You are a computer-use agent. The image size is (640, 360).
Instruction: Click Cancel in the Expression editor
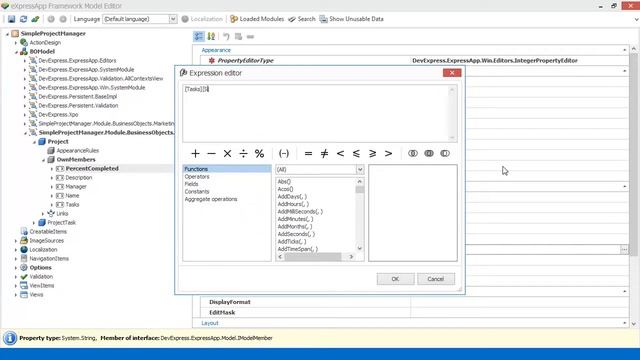coord(436,279)
